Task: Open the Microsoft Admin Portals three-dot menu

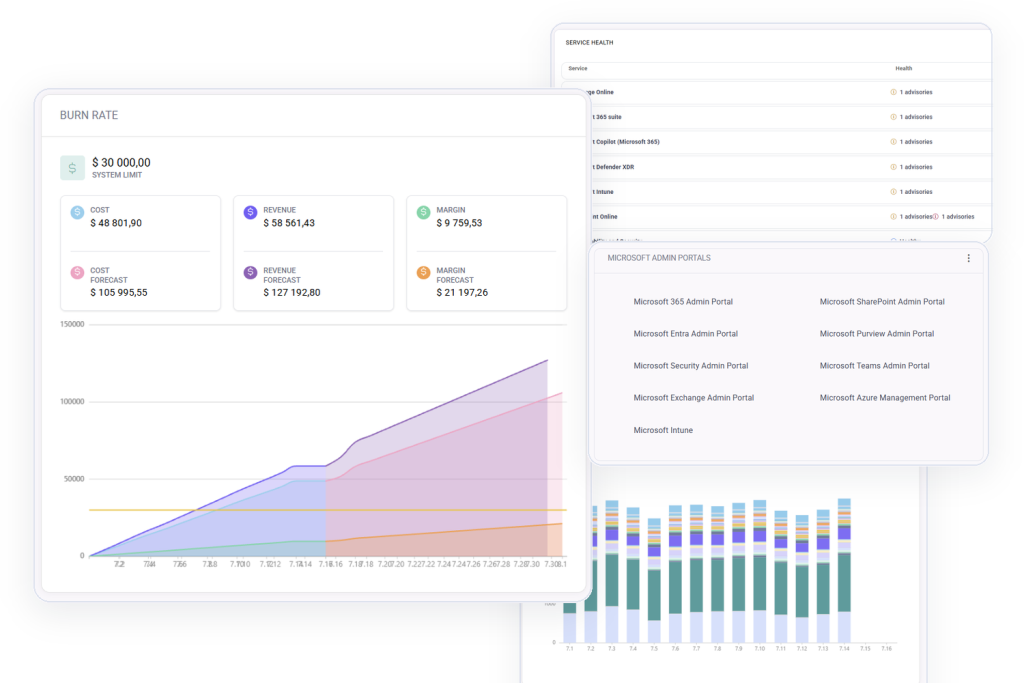Action: pyautogui.click(x=968, y=259)
